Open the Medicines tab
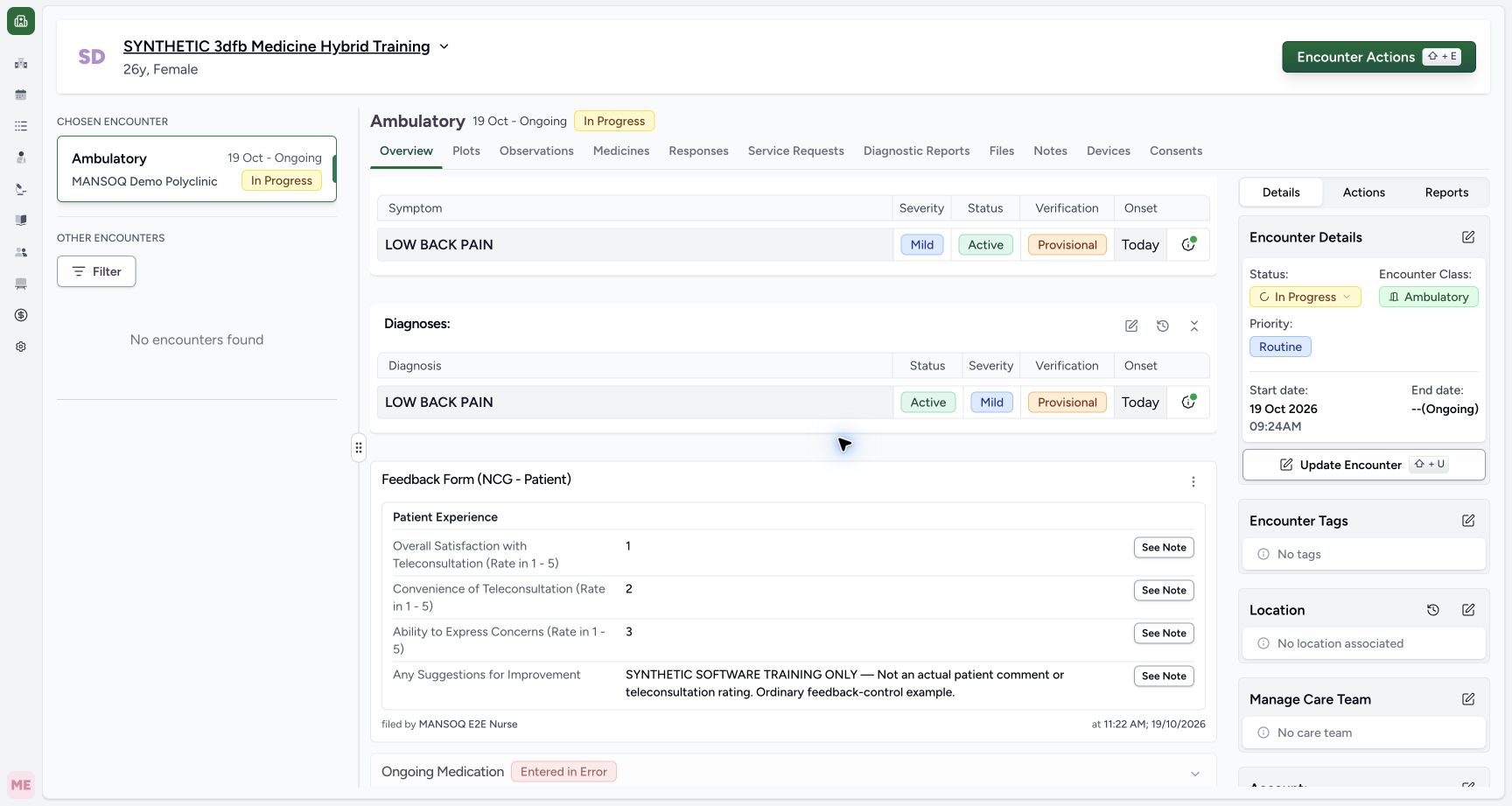Image resolution: width=1512 pixels, height=806 pixels. click(x=621, y=151)
